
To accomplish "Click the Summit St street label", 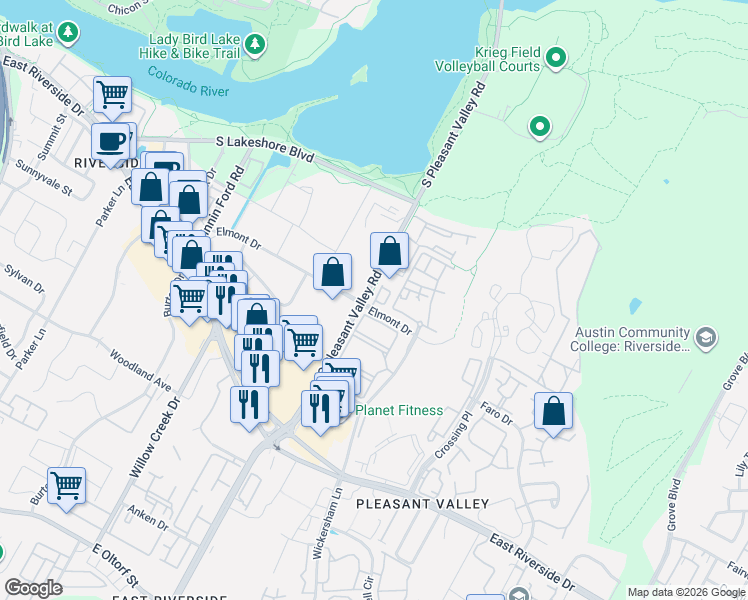I will coord(50,137).
